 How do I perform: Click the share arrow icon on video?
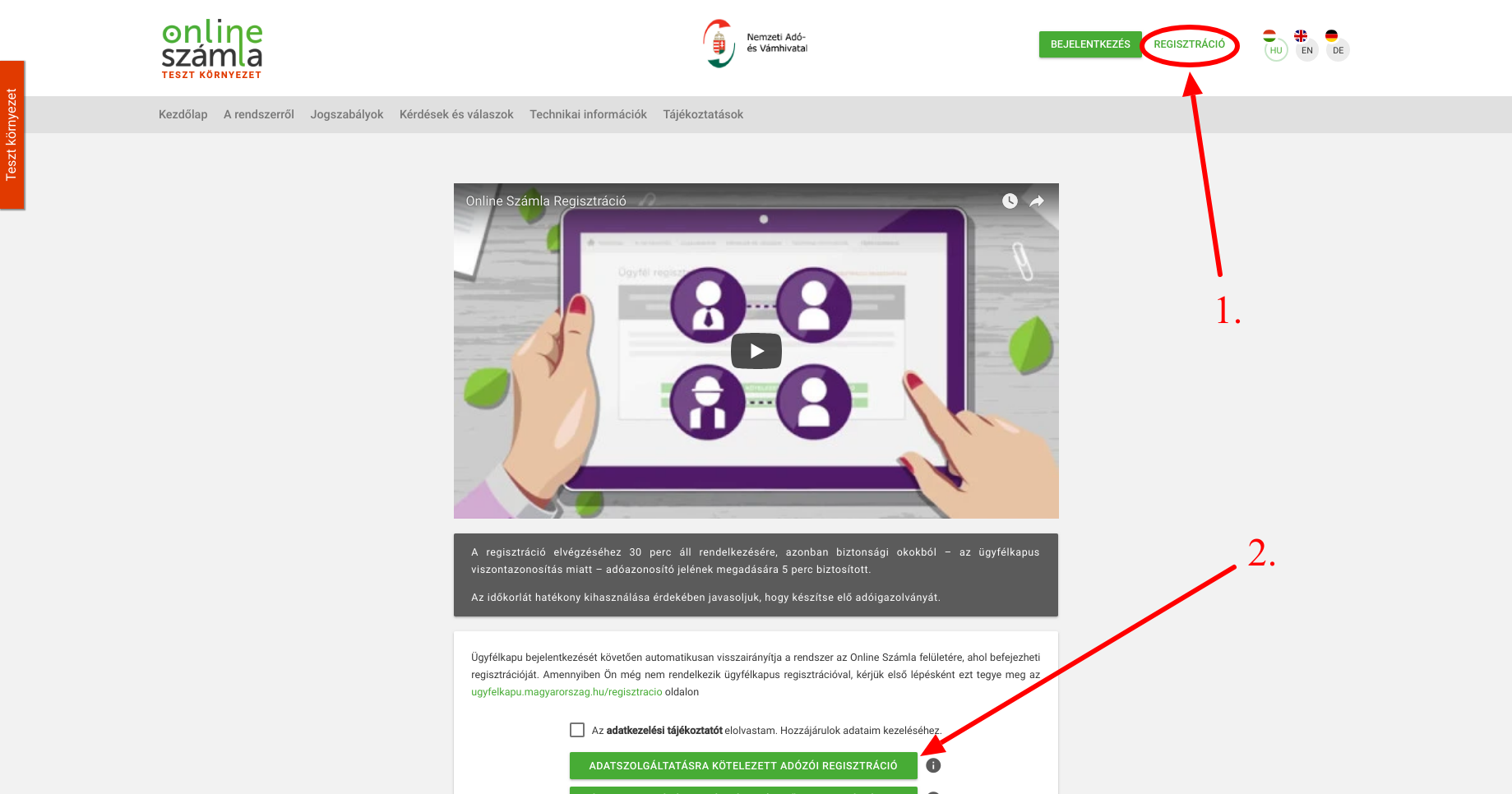[1038, 201]
